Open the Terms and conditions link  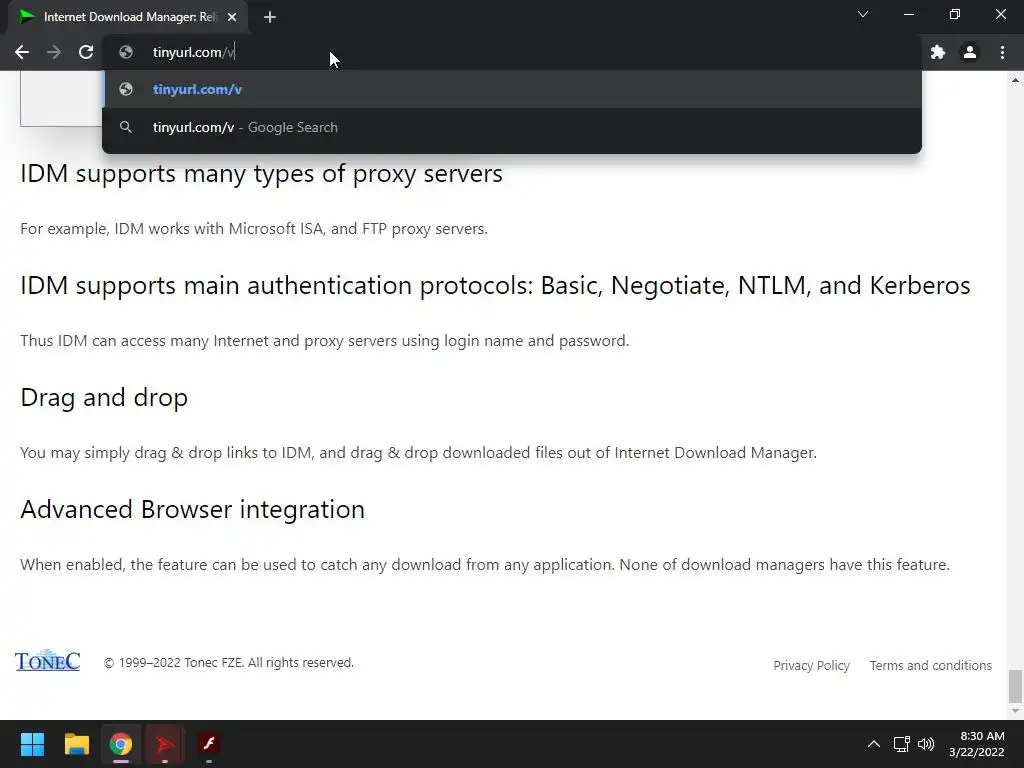tap(930, 665)
